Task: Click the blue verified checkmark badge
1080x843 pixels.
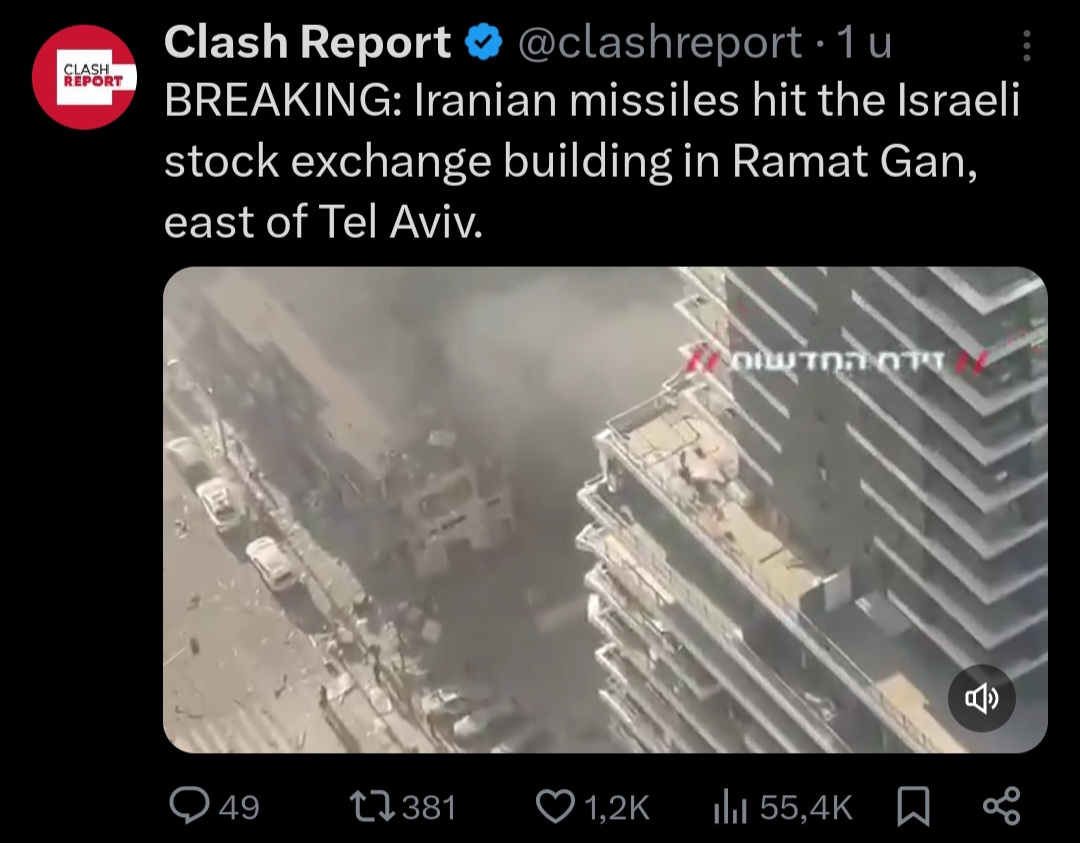Action: coord(483,42)
